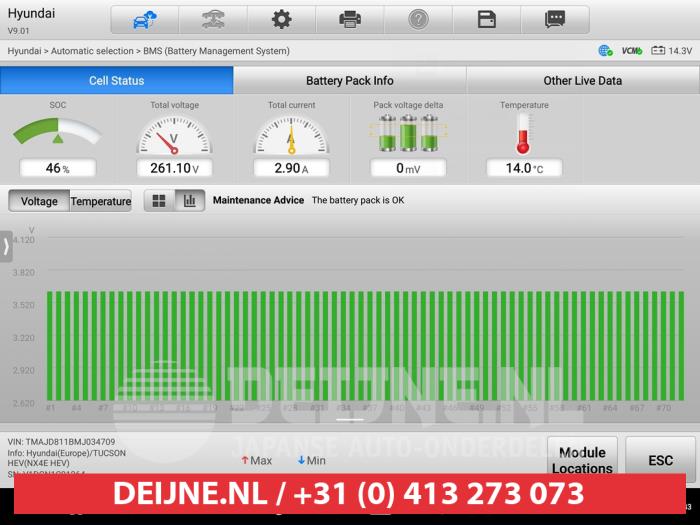Image resolution: width=700 pixels, height=525 pixels.
Task: Select the 261.10 V value
Action: (x=174, y=168)
